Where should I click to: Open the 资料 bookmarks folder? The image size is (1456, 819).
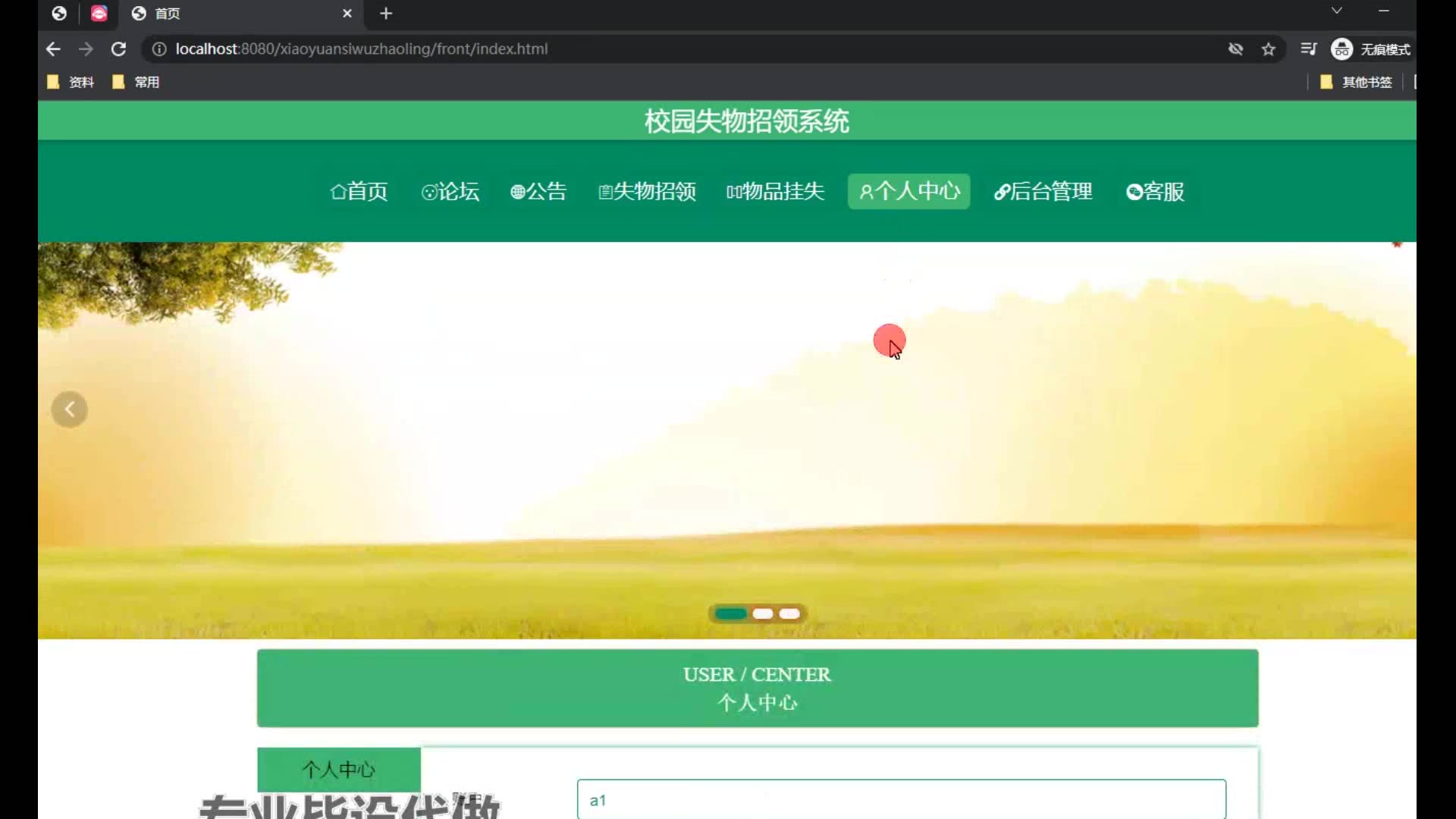coord(71,82)
